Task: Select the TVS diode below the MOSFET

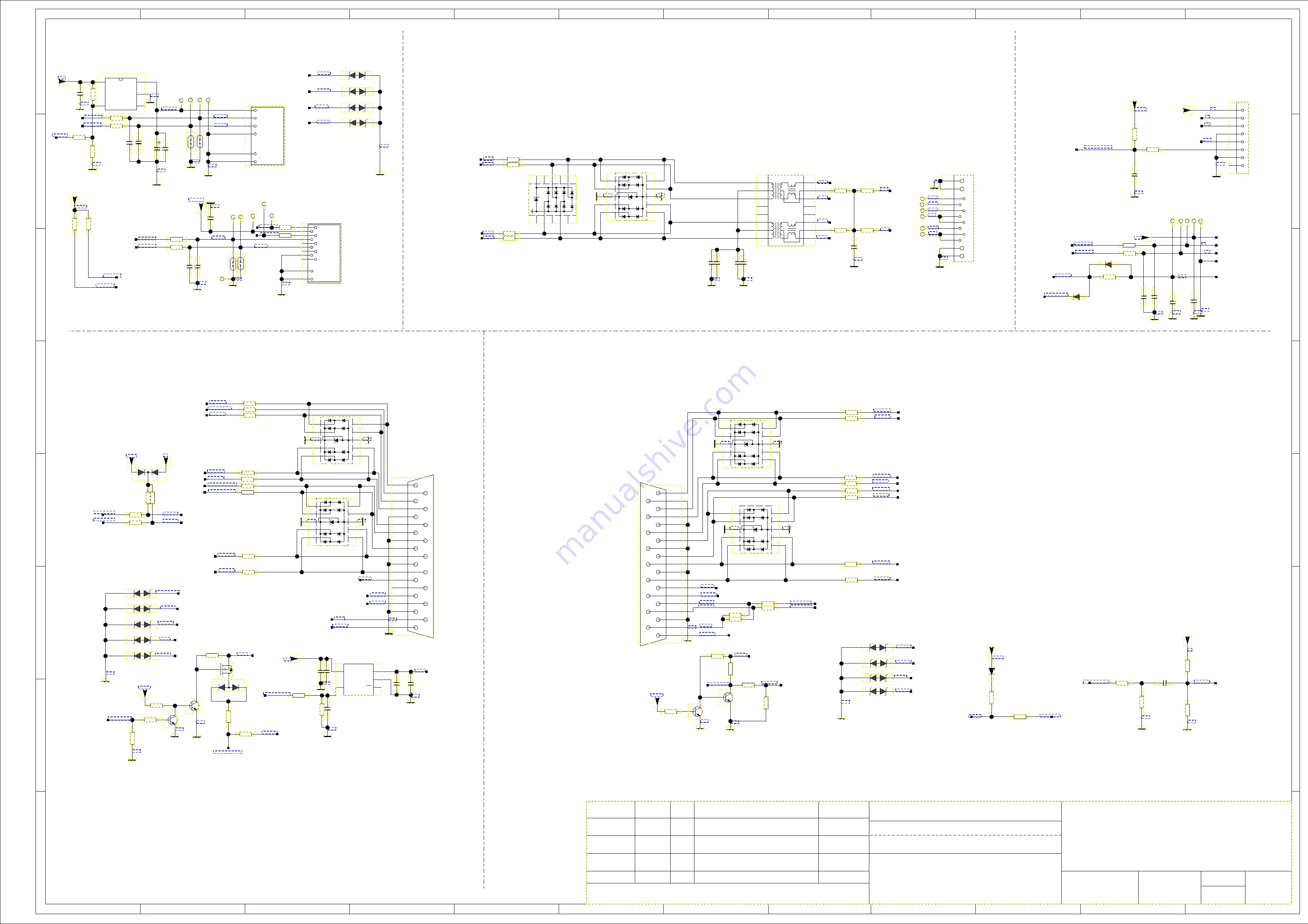Action: pos(228,687)
